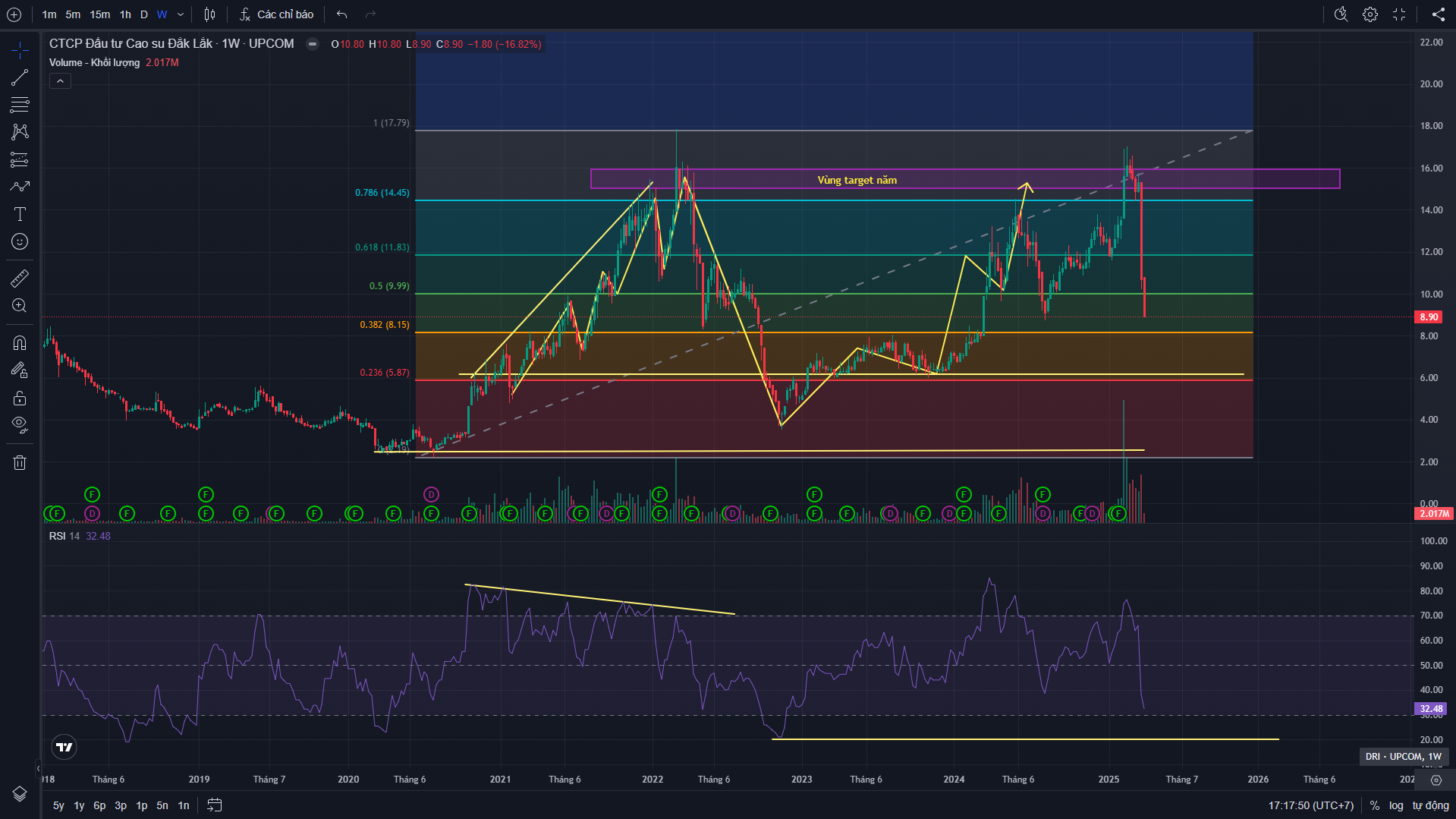
Task: Select the 5y date range
Action: [58, 805]
